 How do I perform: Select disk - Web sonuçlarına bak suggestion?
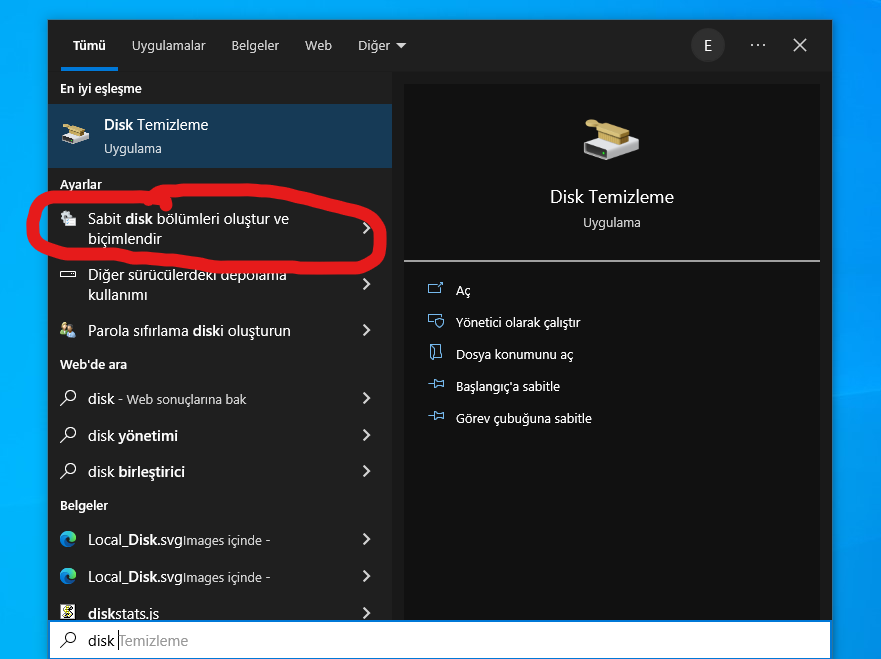coord(220,399)
